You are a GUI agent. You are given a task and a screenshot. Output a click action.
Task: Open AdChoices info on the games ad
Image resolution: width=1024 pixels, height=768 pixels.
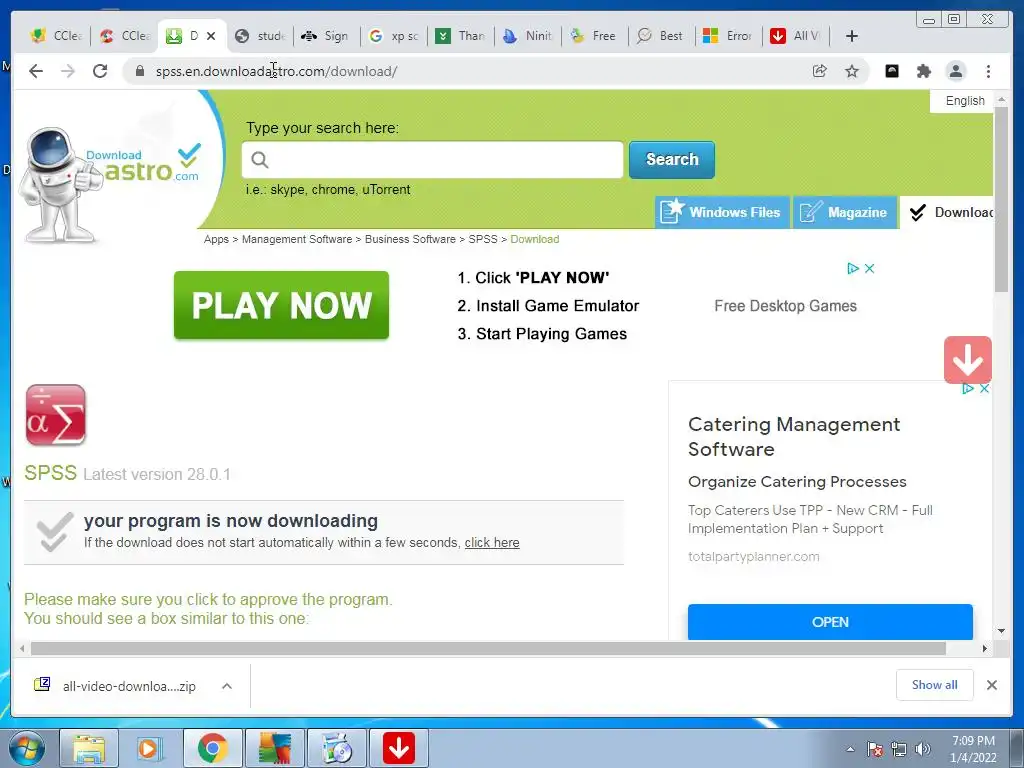(x=853, y=268)
